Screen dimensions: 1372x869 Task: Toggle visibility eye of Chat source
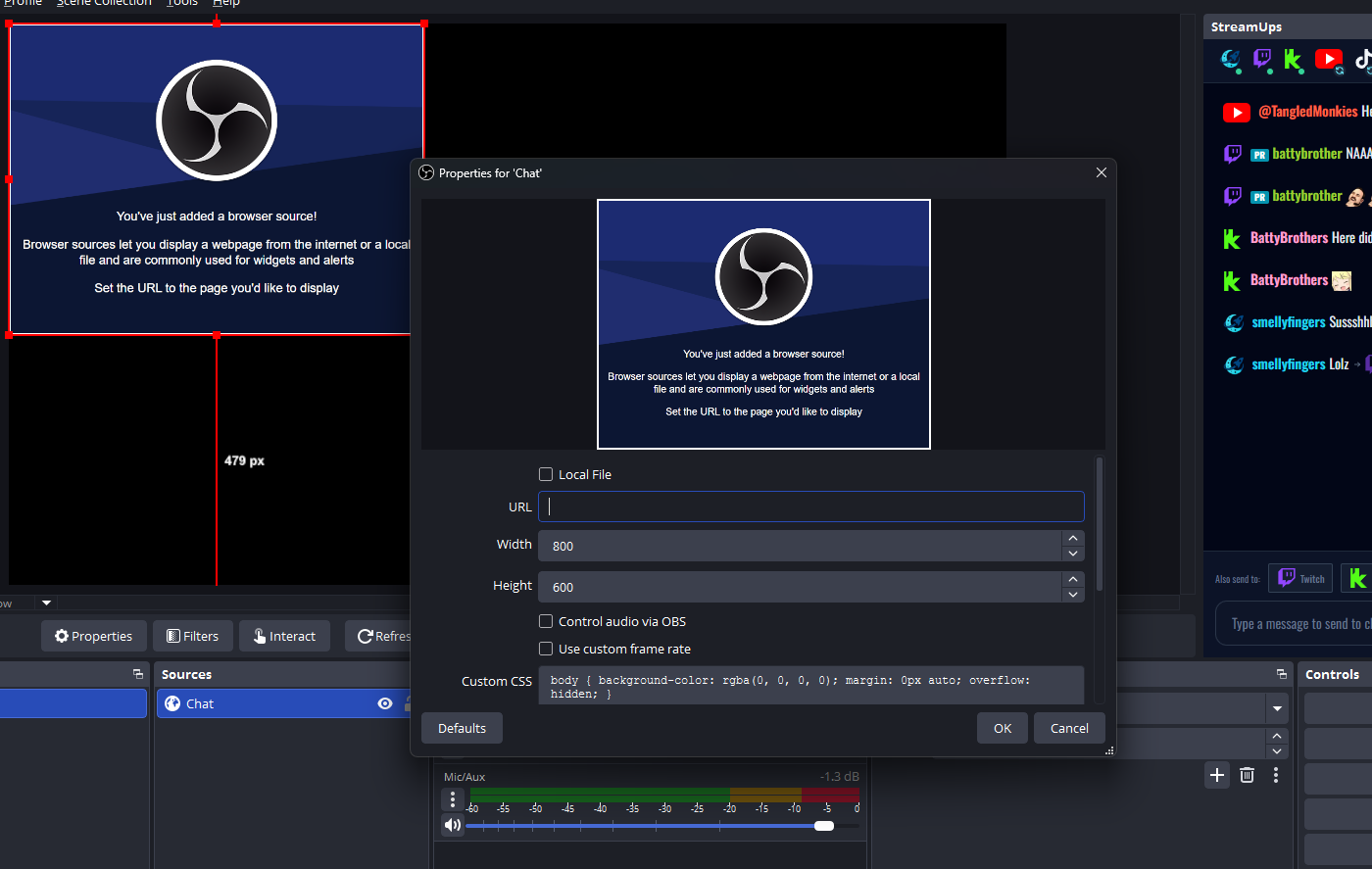click(x=385, y=703)
